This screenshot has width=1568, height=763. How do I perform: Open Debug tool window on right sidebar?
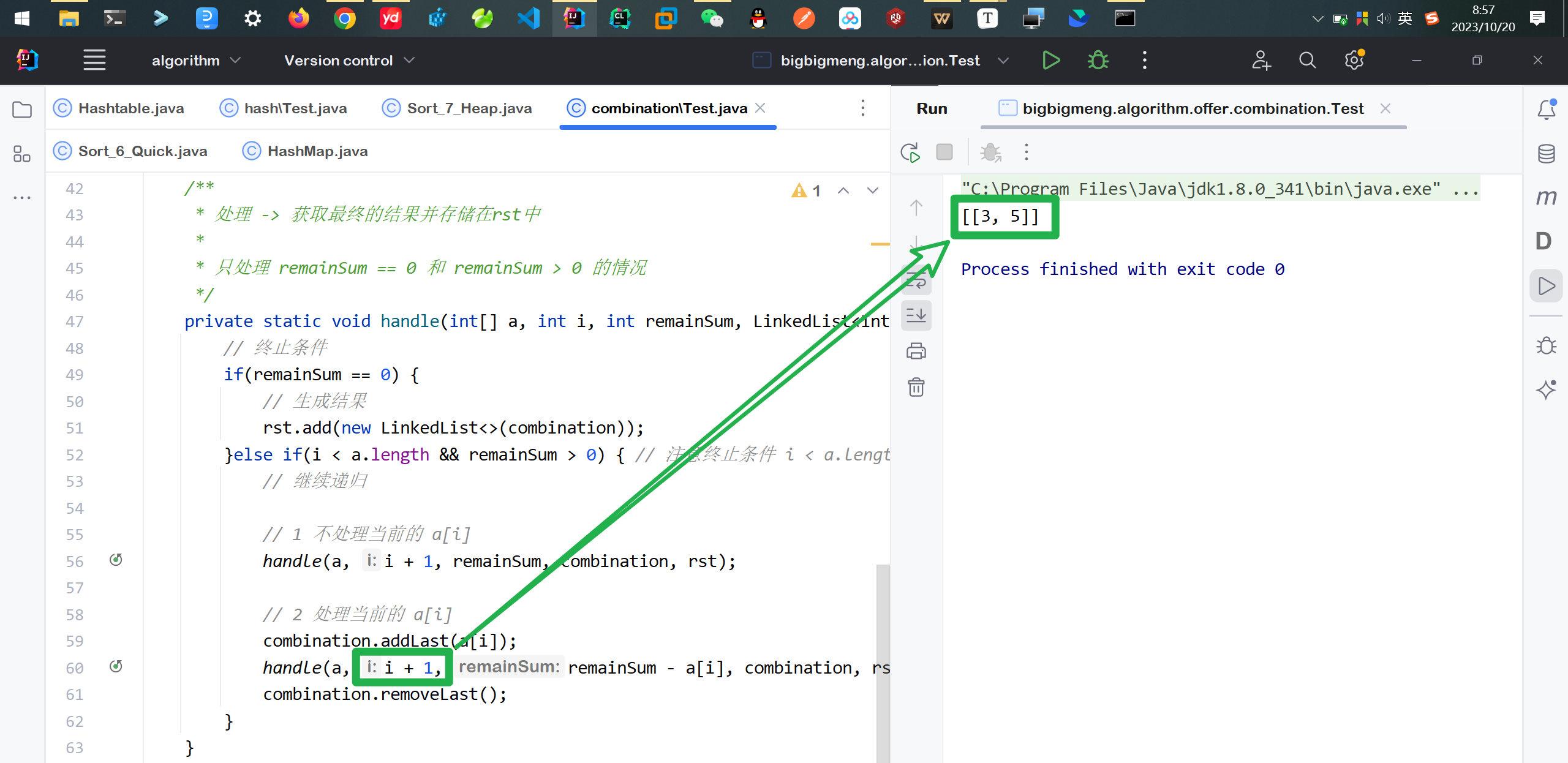click(x=1546, y=345)
